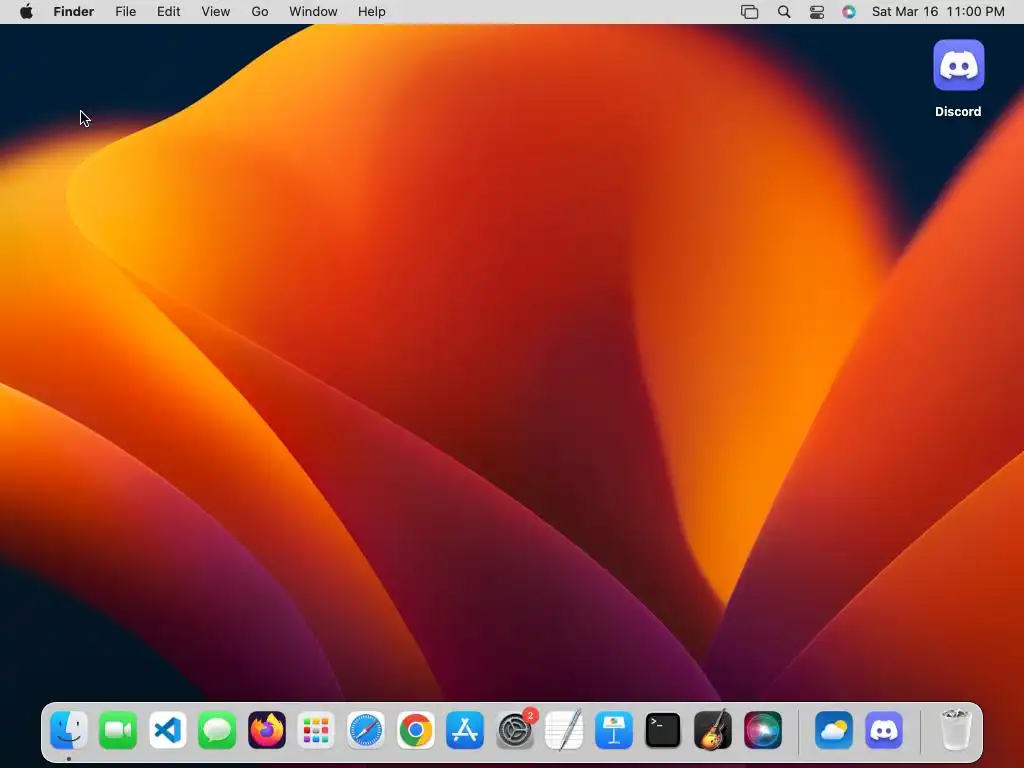Open Spotlight search in menu bar
The width and height of the screenshot is (1024, 768).
tap(784, 12)
